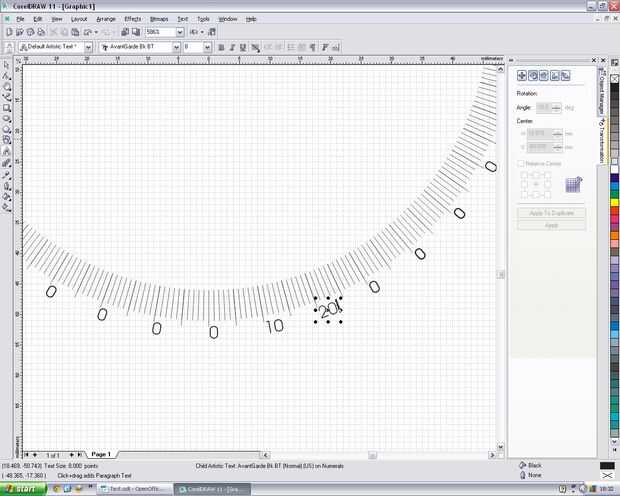Click the New document icon
The image size is (620, 496).
9,32
